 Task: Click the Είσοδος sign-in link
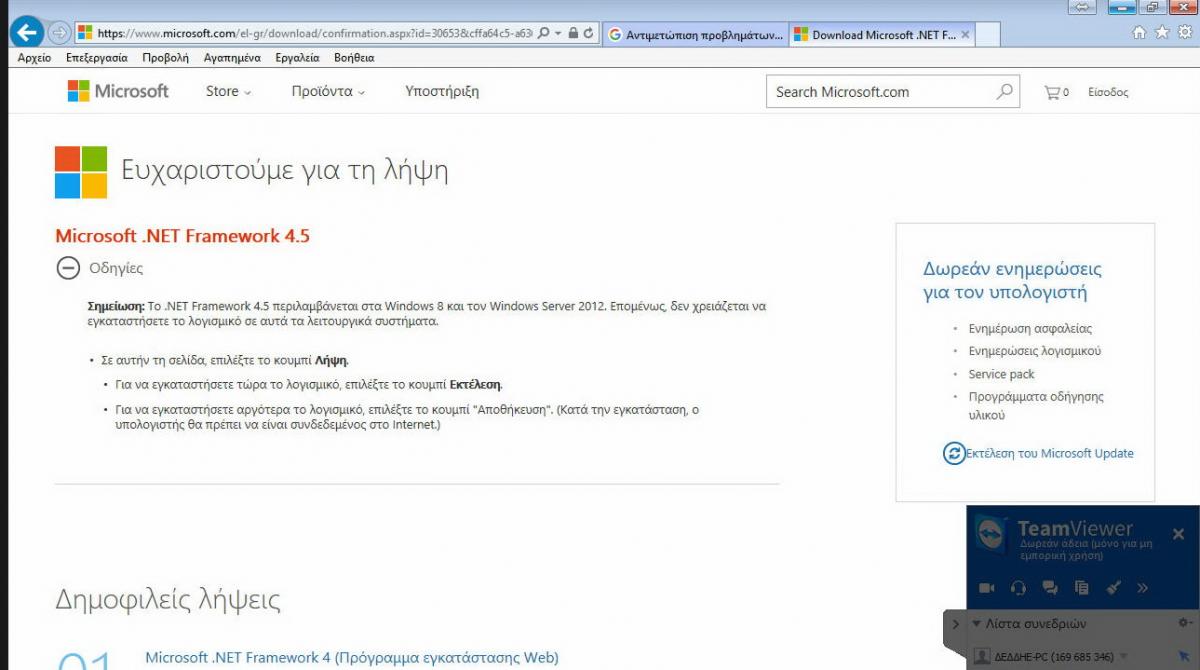[x=1108, y=92]
